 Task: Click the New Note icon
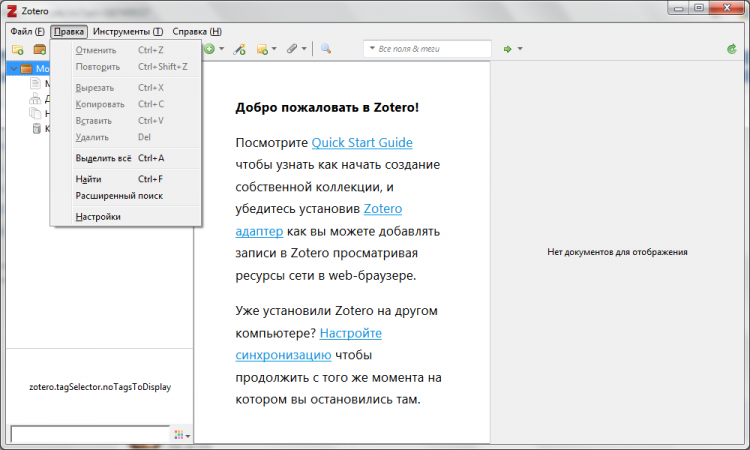pos(263,49)
